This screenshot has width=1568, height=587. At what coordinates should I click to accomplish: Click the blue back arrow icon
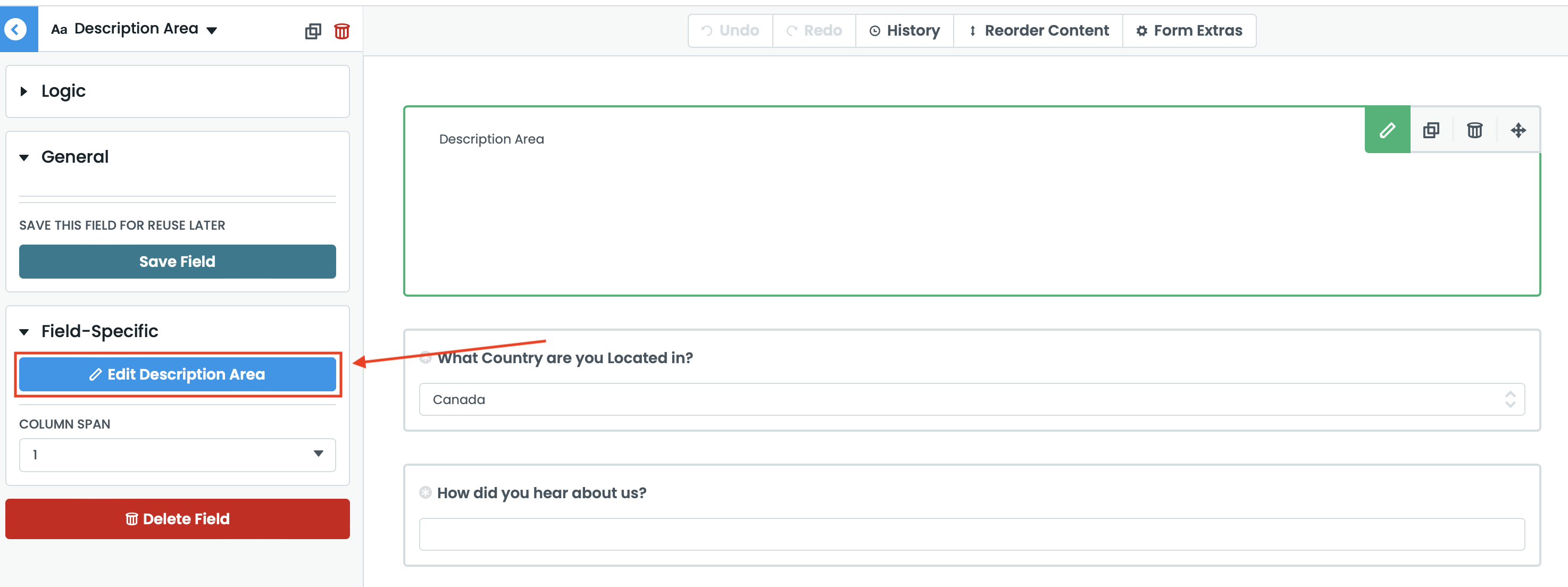(x=16, y=29)
